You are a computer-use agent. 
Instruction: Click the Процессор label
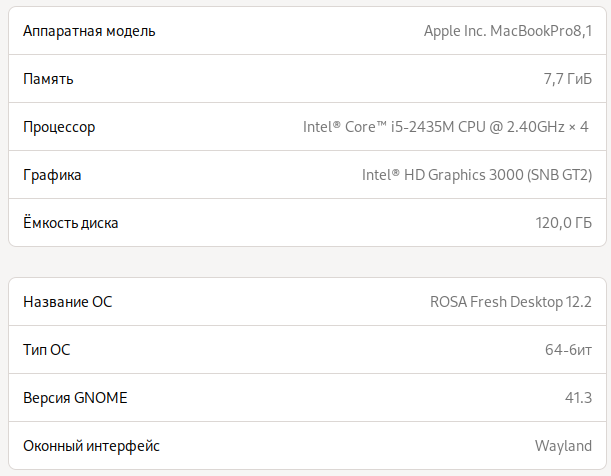click(59, 127)
